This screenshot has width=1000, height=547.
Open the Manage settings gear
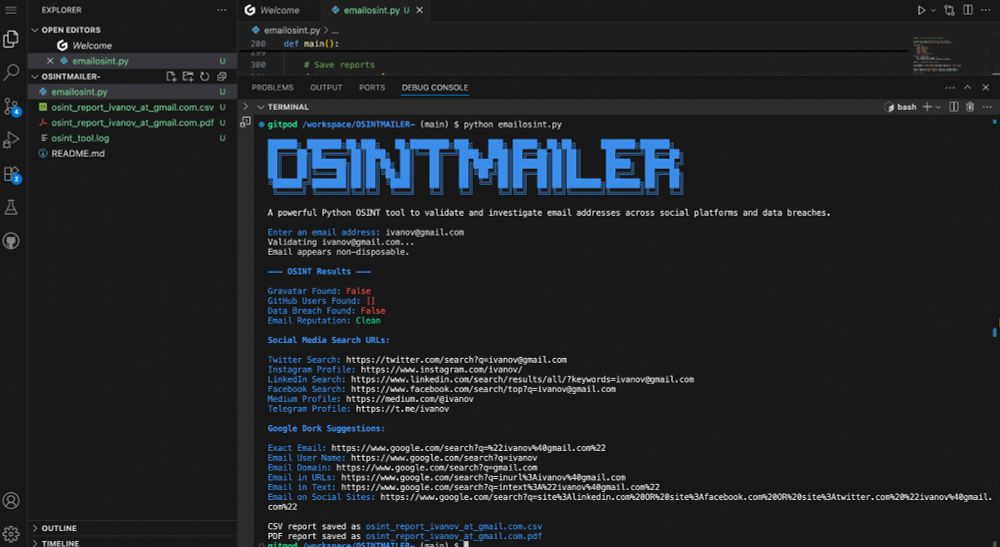pyautogui.click(x=11, y=533)
